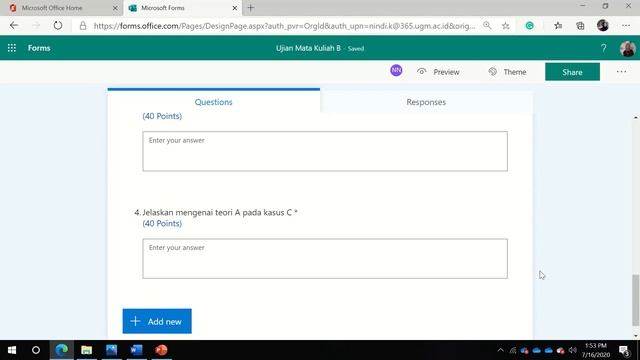This screenshot has height=360, width=640.
Task: Click the browser address bar URL
Action: click(x=284, y=26)
